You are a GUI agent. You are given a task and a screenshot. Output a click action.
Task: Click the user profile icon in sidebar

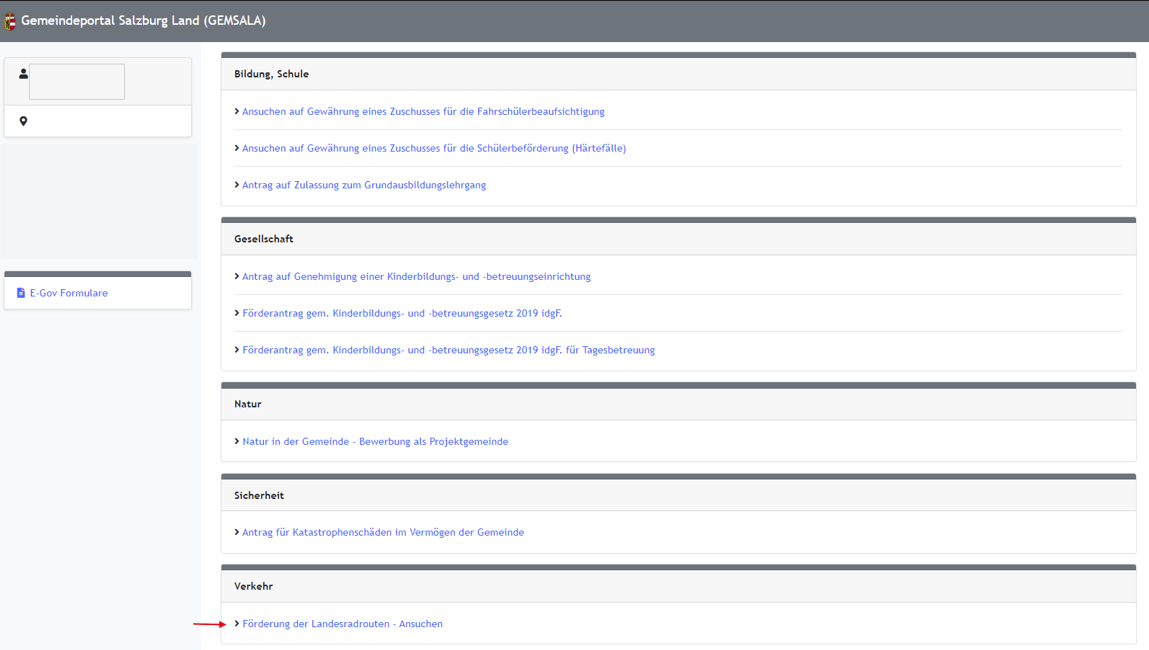(23, 74)
